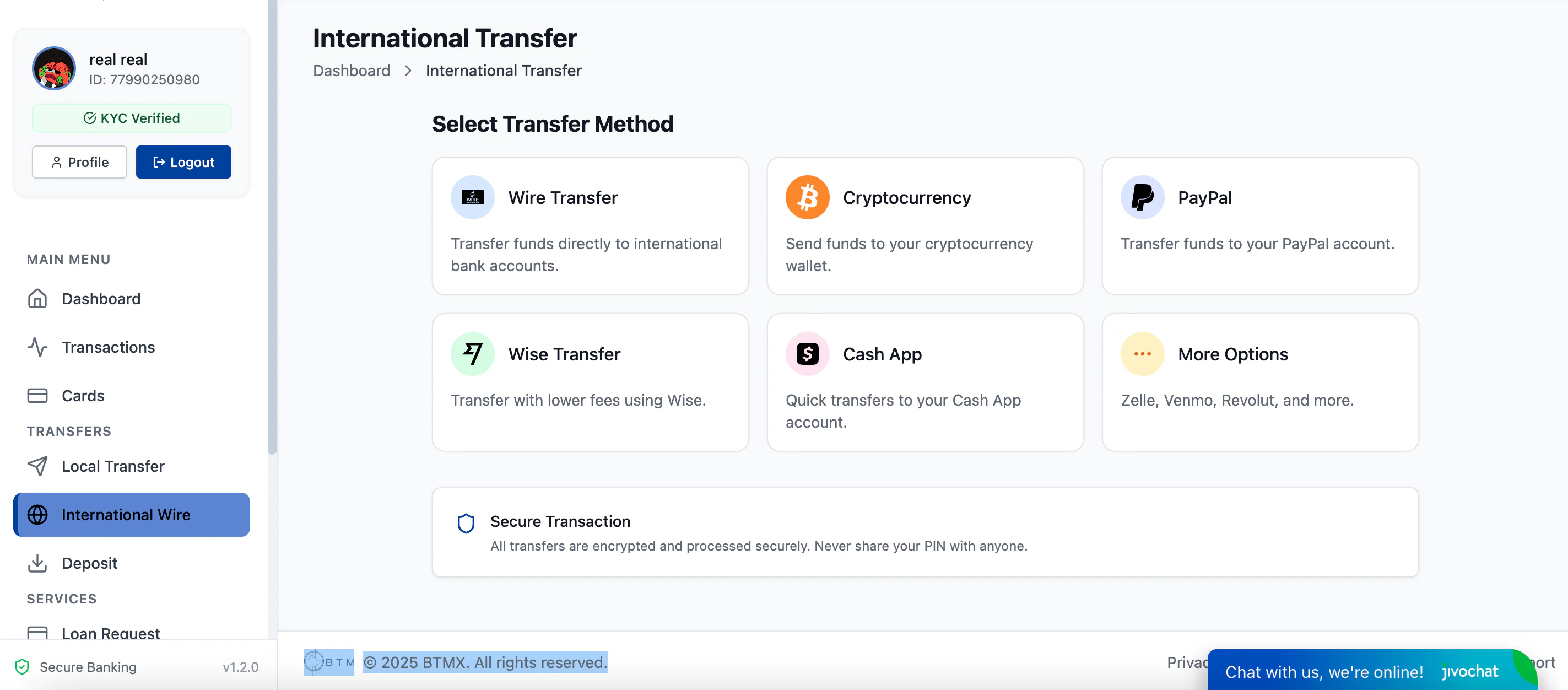Screen dimensions: 1568x690
Task: Select the International Wire menu item
Action: pyautogui.click(x=132, y=515)
